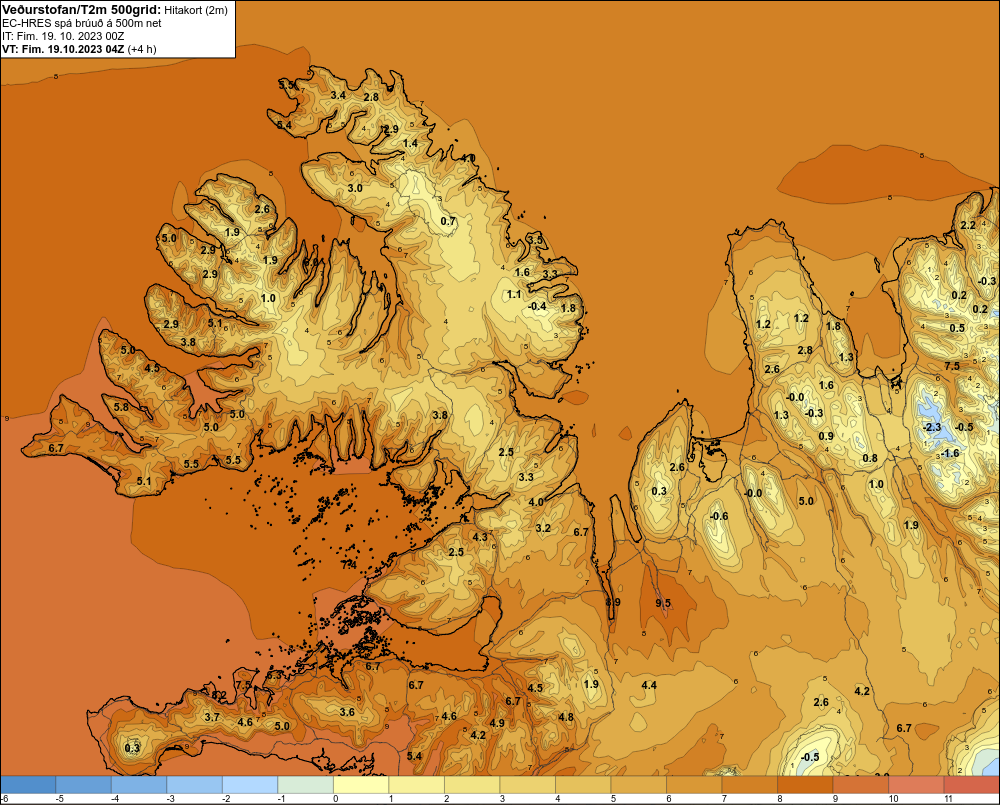This screenshot has width=1000, height=805.
Task: Click the -0.6 temperature value
Action: [x=719, y=516]
